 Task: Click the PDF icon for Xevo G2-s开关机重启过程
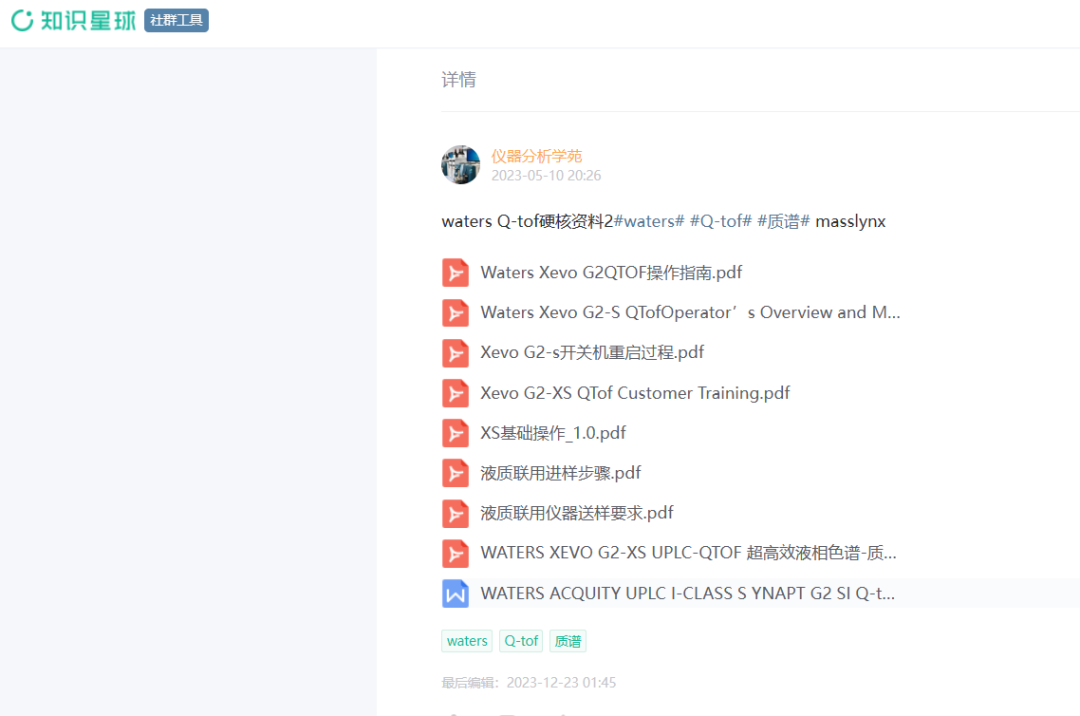pyautogui.click(x=455, y=352)
